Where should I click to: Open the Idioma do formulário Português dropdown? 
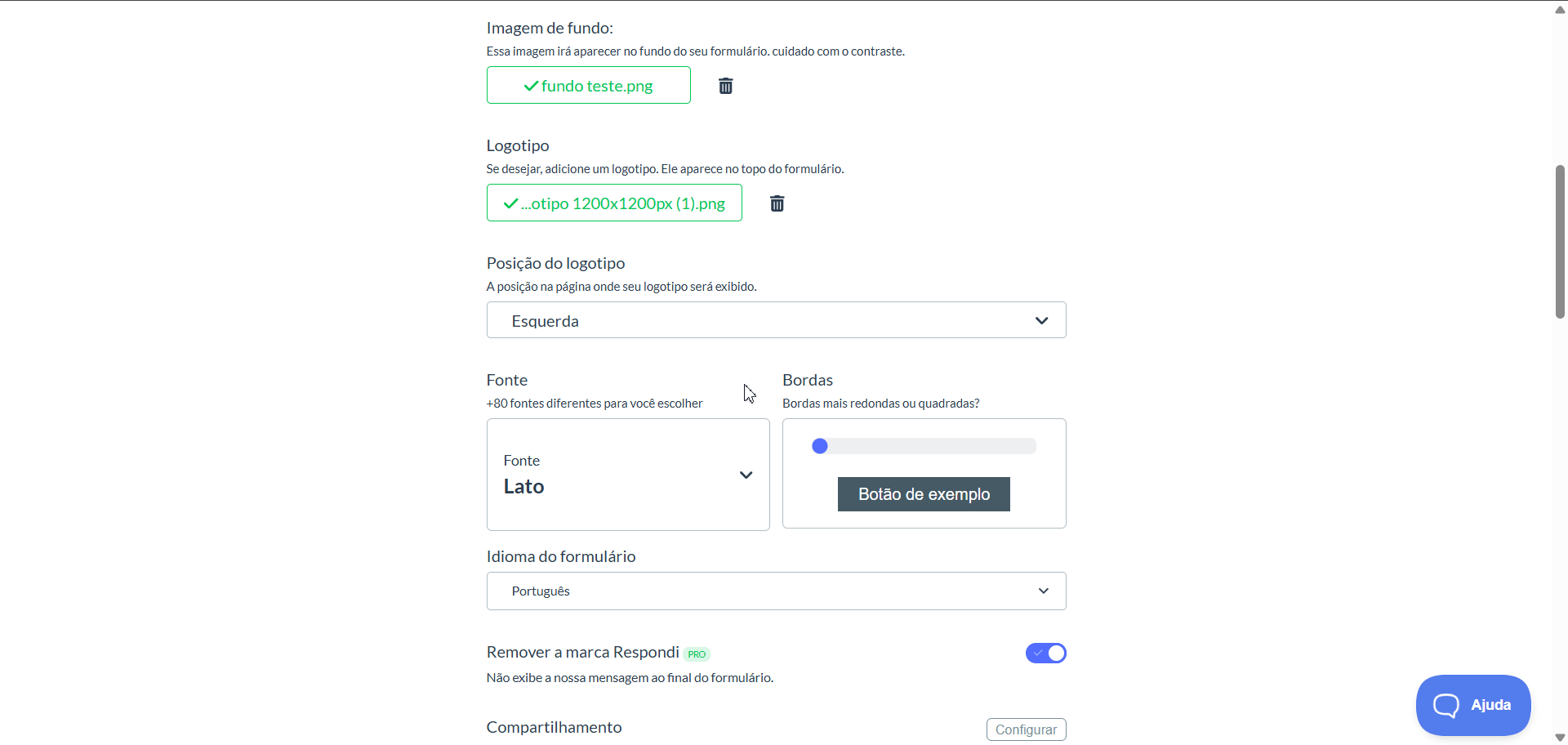[776, 591]
